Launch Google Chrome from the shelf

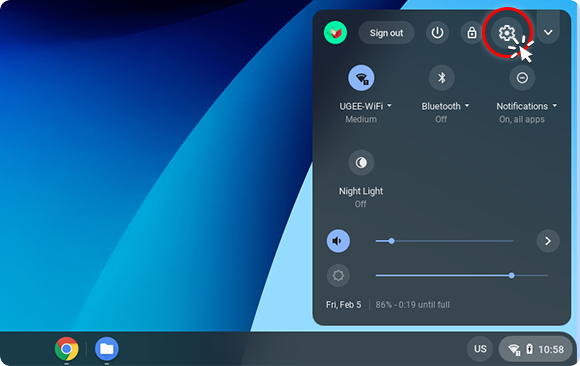(67, 349)
